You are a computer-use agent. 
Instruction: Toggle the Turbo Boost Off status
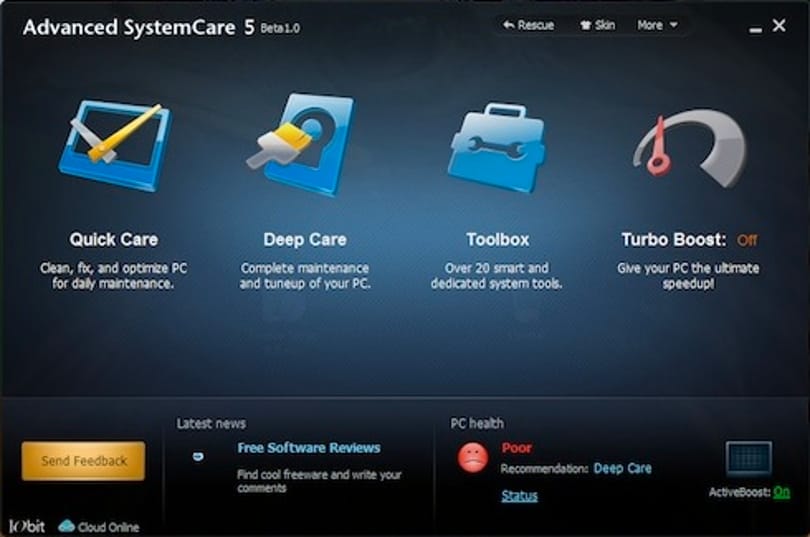pos(747,240)
